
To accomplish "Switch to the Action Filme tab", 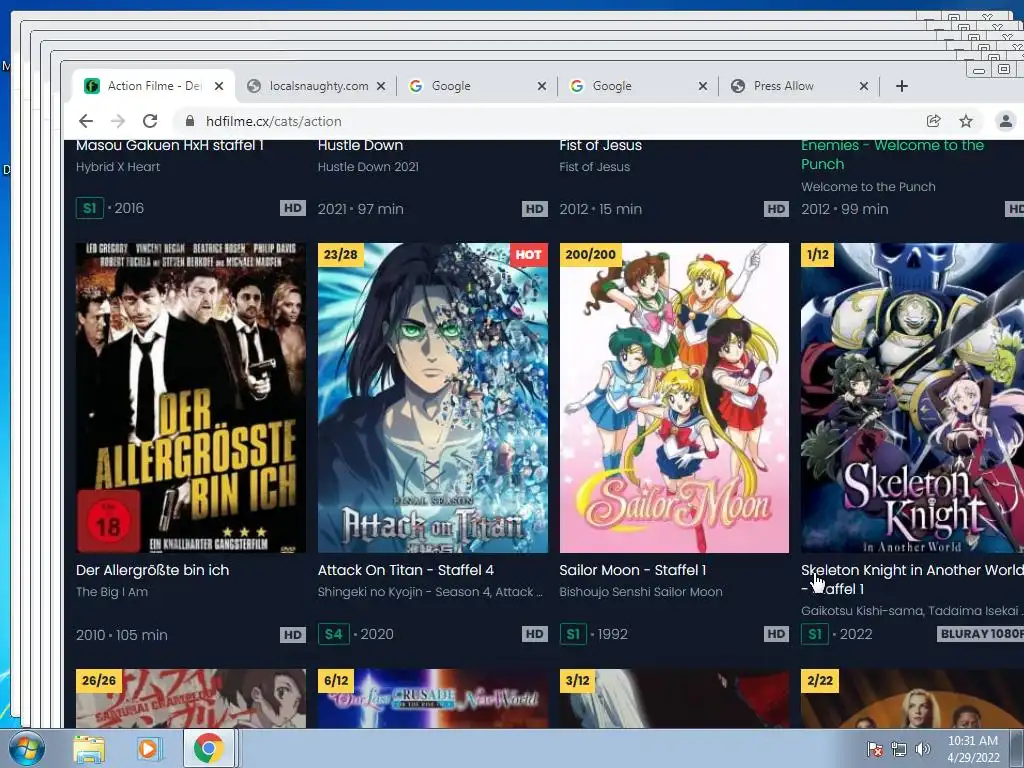I will click(153, 86).
